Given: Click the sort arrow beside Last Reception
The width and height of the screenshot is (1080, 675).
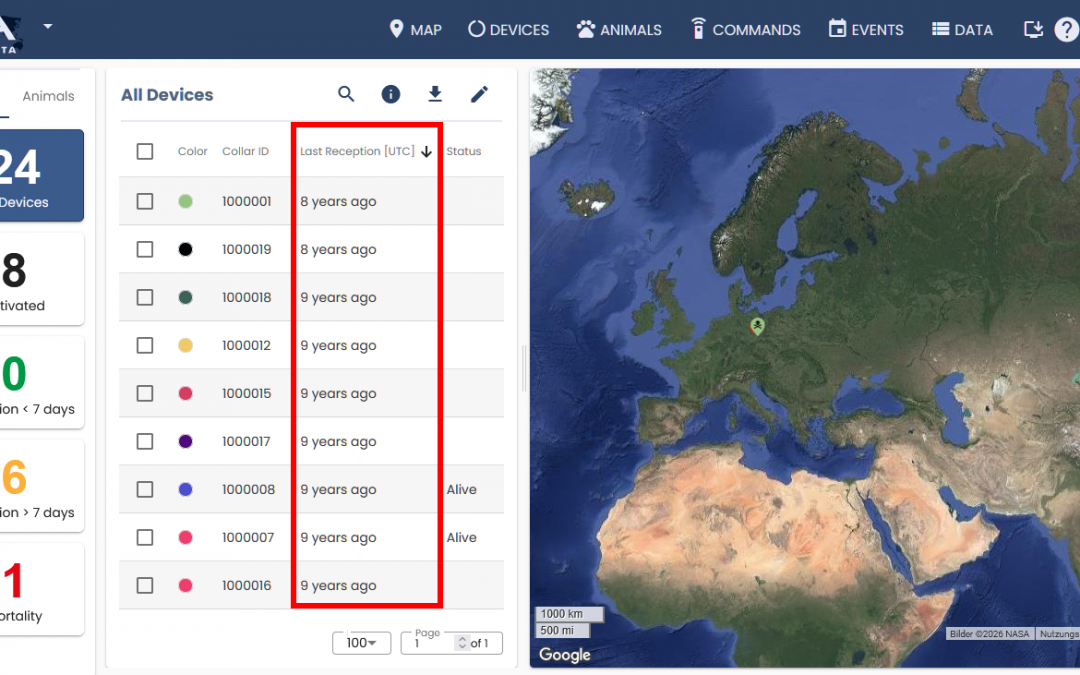Looking at the screenshot, I should 426,152.
